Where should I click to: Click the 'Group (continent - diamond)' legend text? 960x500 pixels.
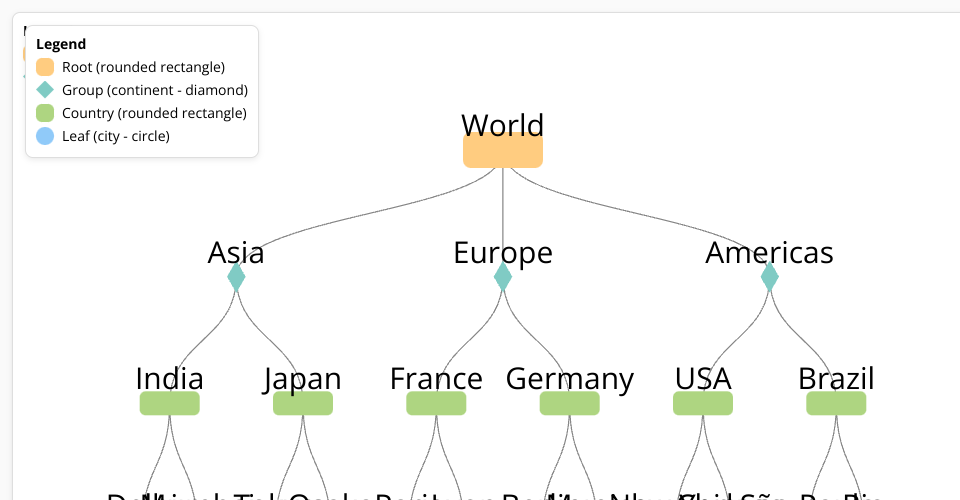coord(155,90)
